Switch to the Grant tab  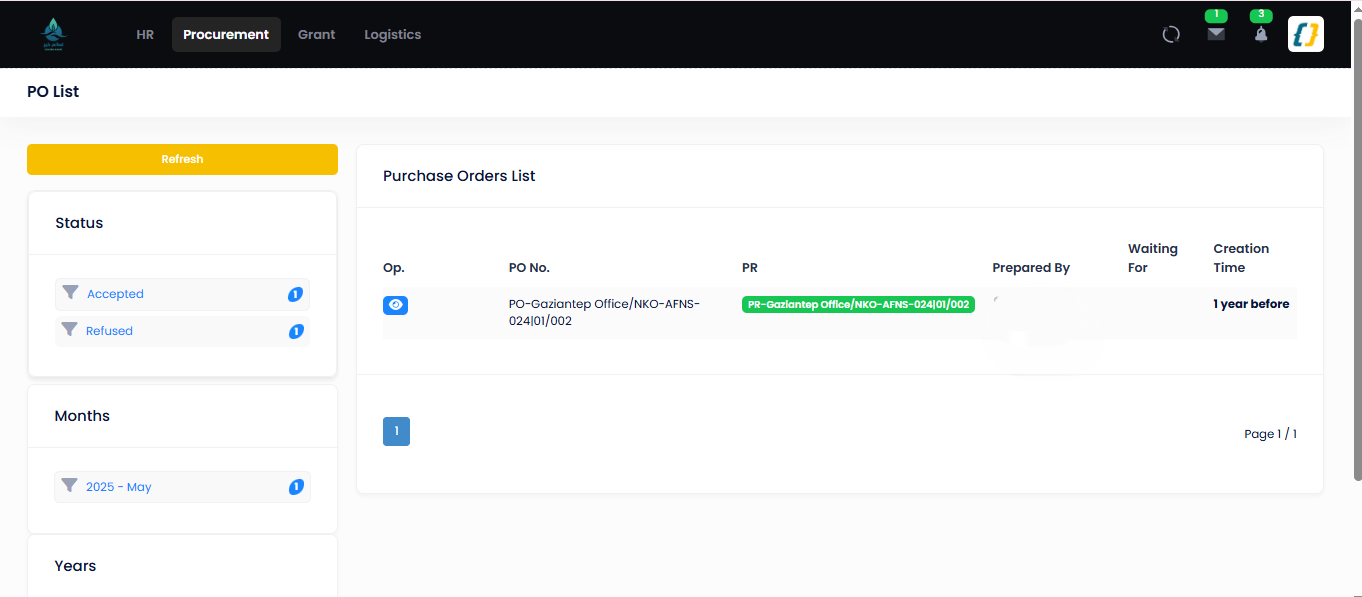pos(316,34)
